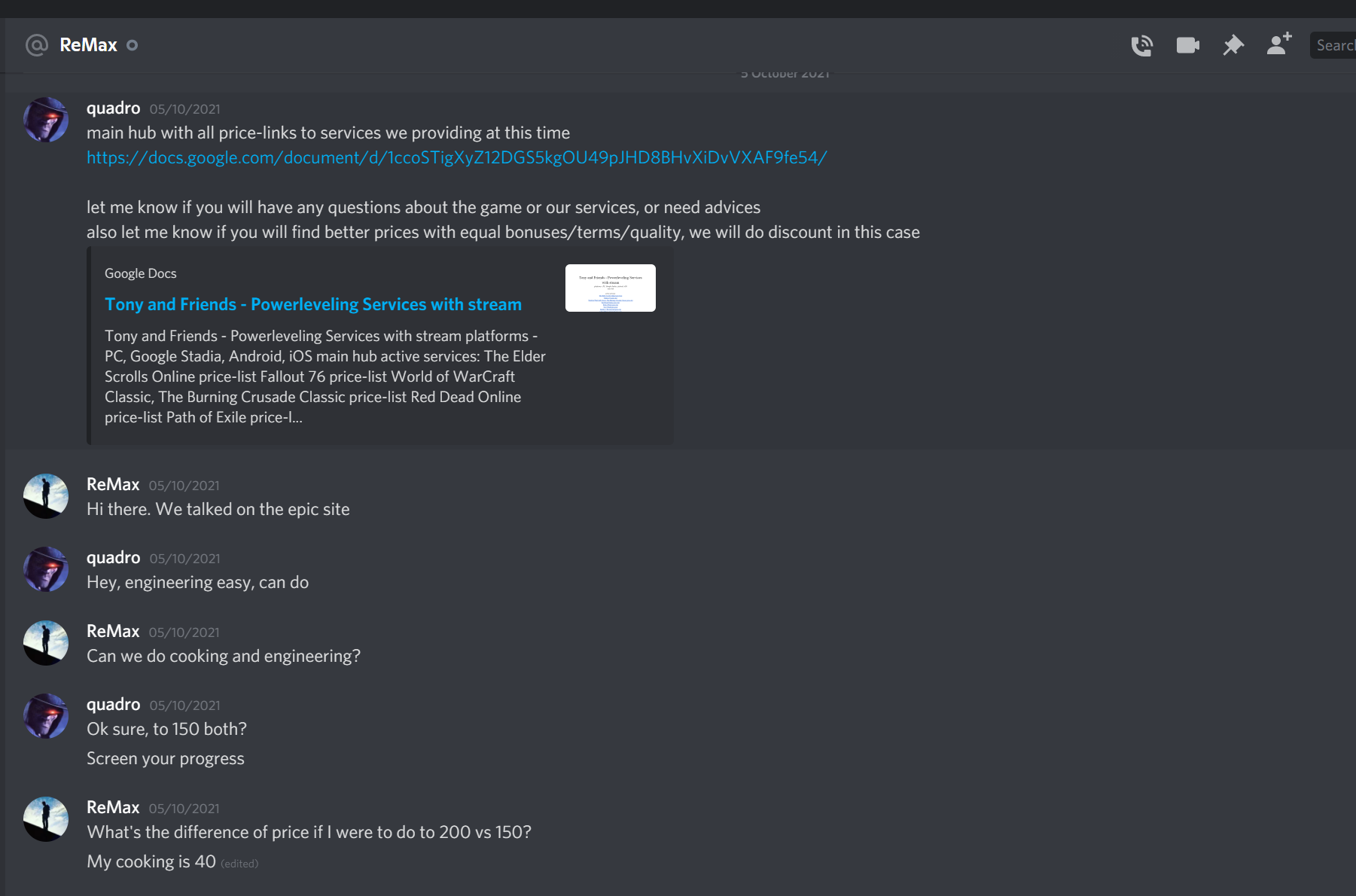
Task: Click the ReMax title in header
Action: 89,45
